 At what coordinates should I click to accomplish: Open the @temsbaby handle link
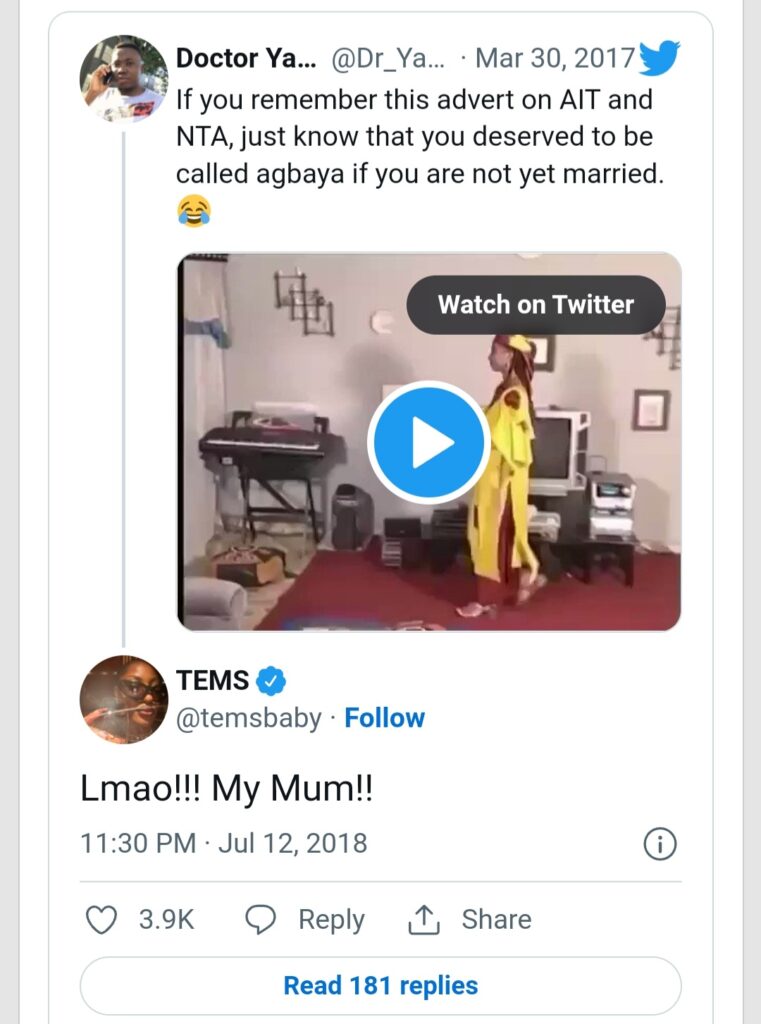coord(249,718)
